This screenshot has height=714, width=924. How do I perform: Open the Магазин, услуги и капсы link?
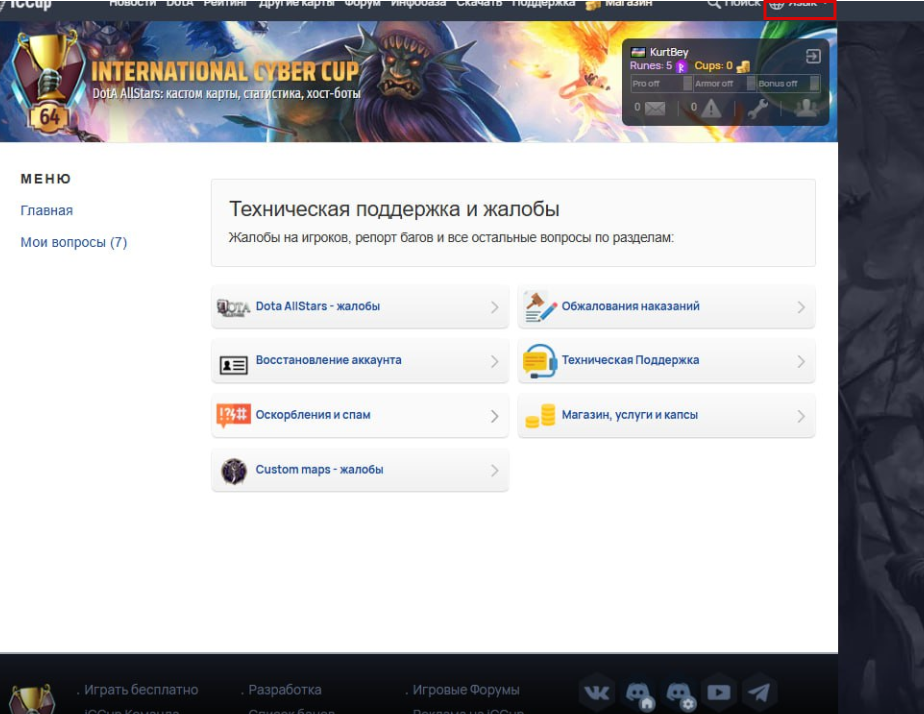point(629,415)
